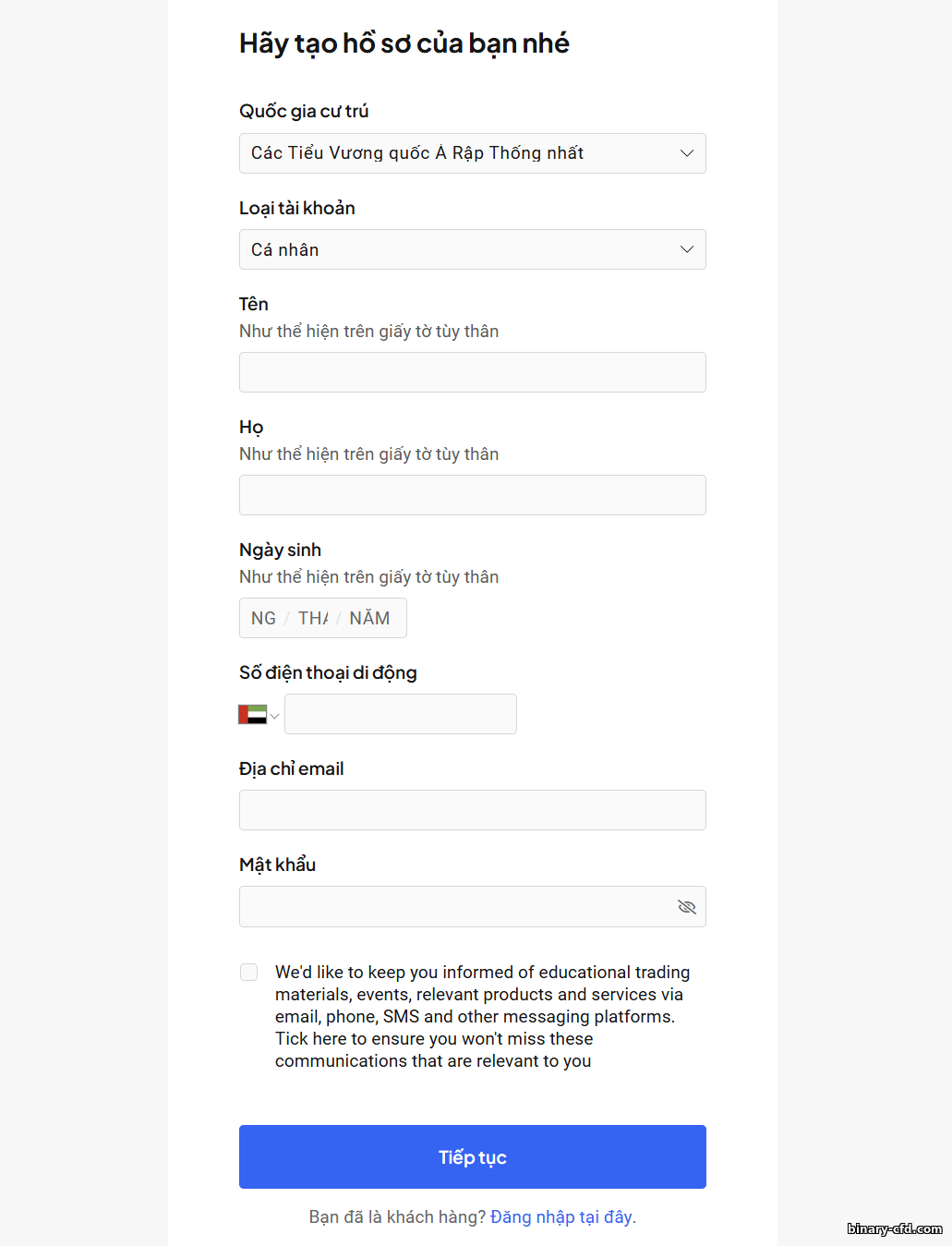Click the UAE flag icon

pos(252,714)
